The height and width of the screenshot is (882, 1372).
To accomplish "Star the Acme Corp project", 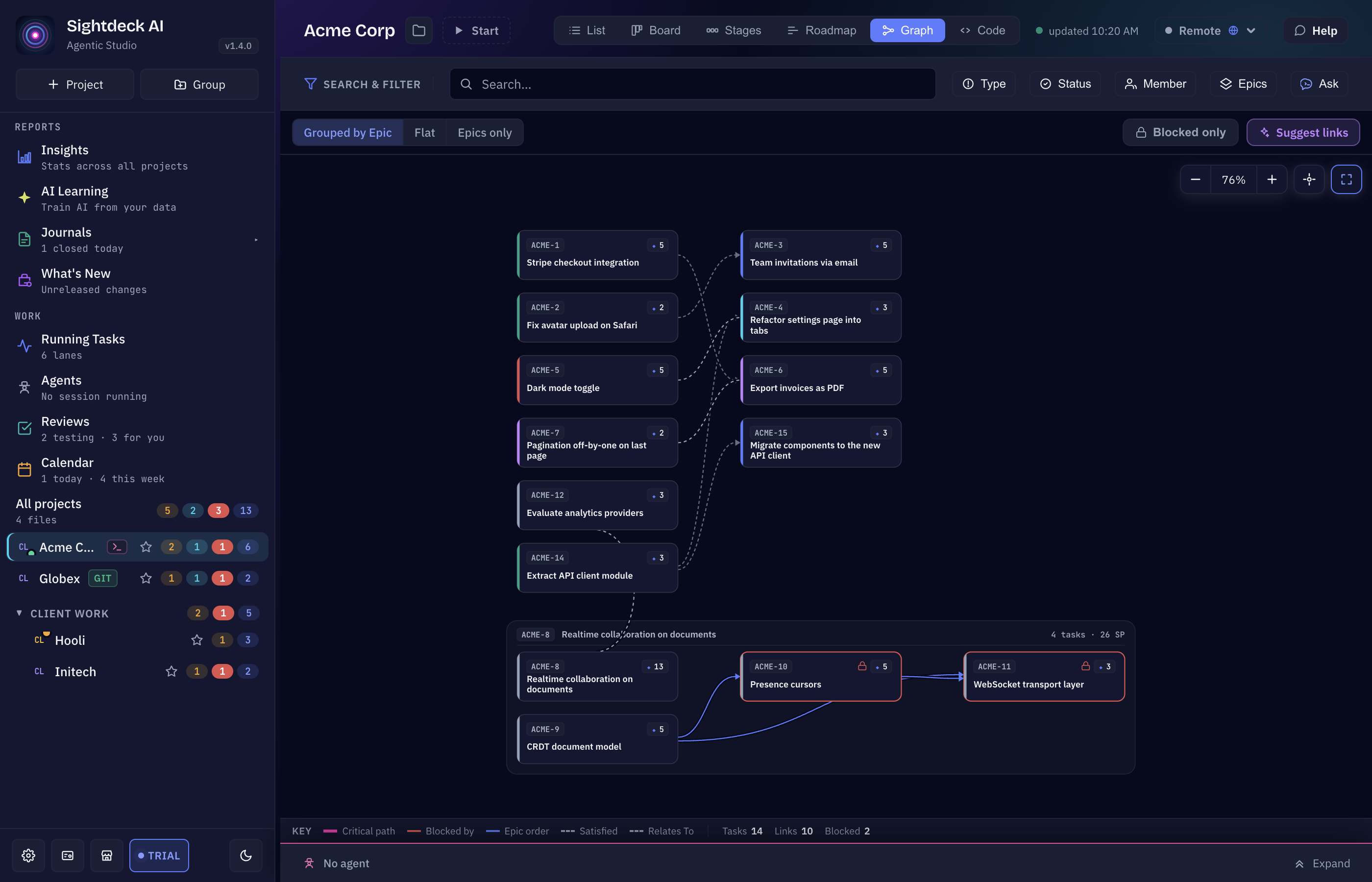I will (146, 547).
